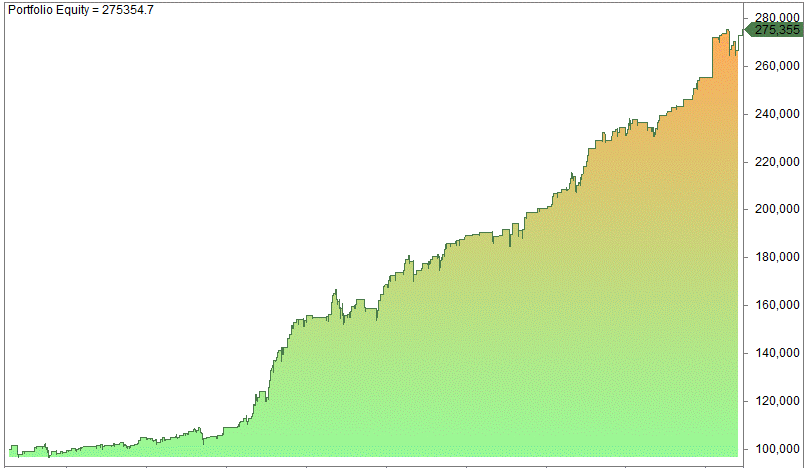Click the tall vertical step up to 260,000
Image resolution: width=809 pixels, height=471 pixels.
(713, 58)
